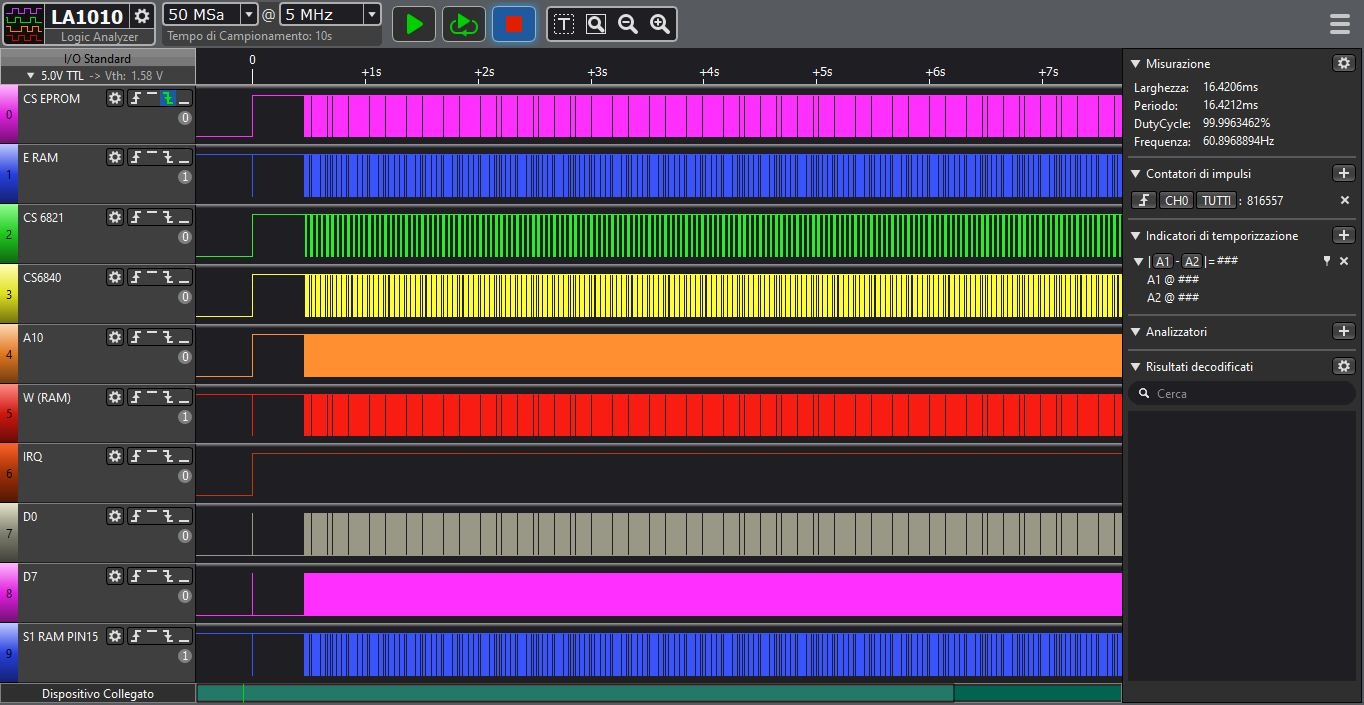The image size is (1364, 705).
Task: Delete the A1-A2 timing marker pair
Action: [1344, 261]
